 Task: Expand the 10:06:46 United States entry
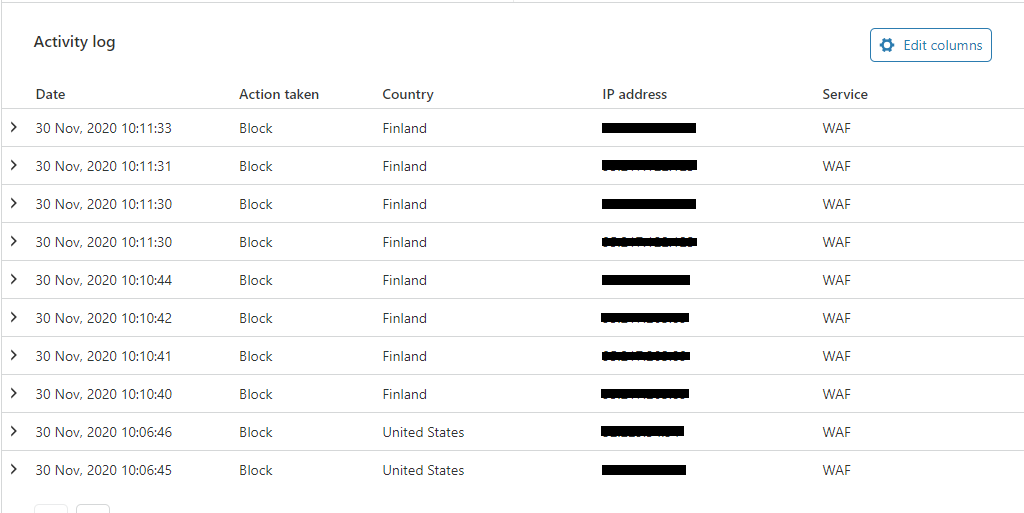coord(14,431)
